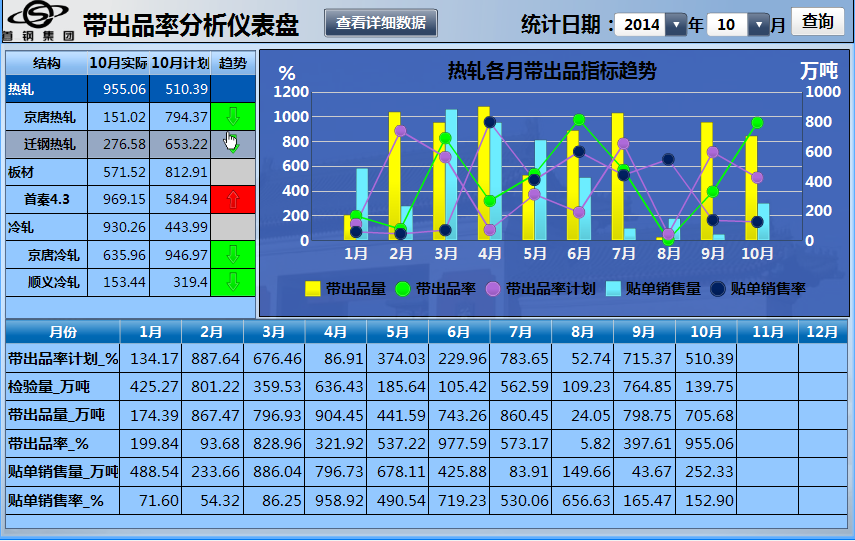Click the 月份 header in bottom table
This screenshot has height=541, width=855.
point(62,331)
